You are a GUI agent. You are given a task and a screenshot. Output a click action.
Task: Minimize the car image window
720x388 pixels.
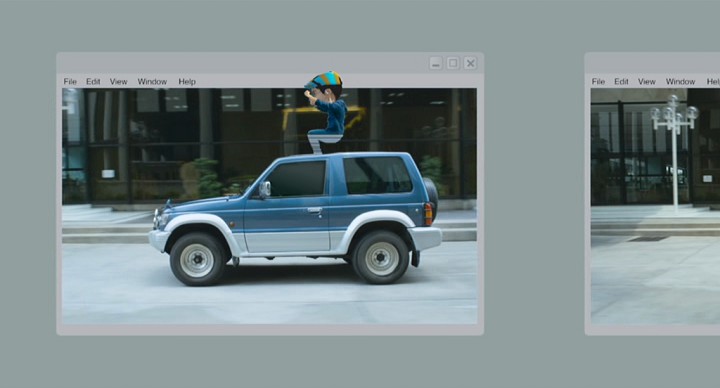pos(436,63)
